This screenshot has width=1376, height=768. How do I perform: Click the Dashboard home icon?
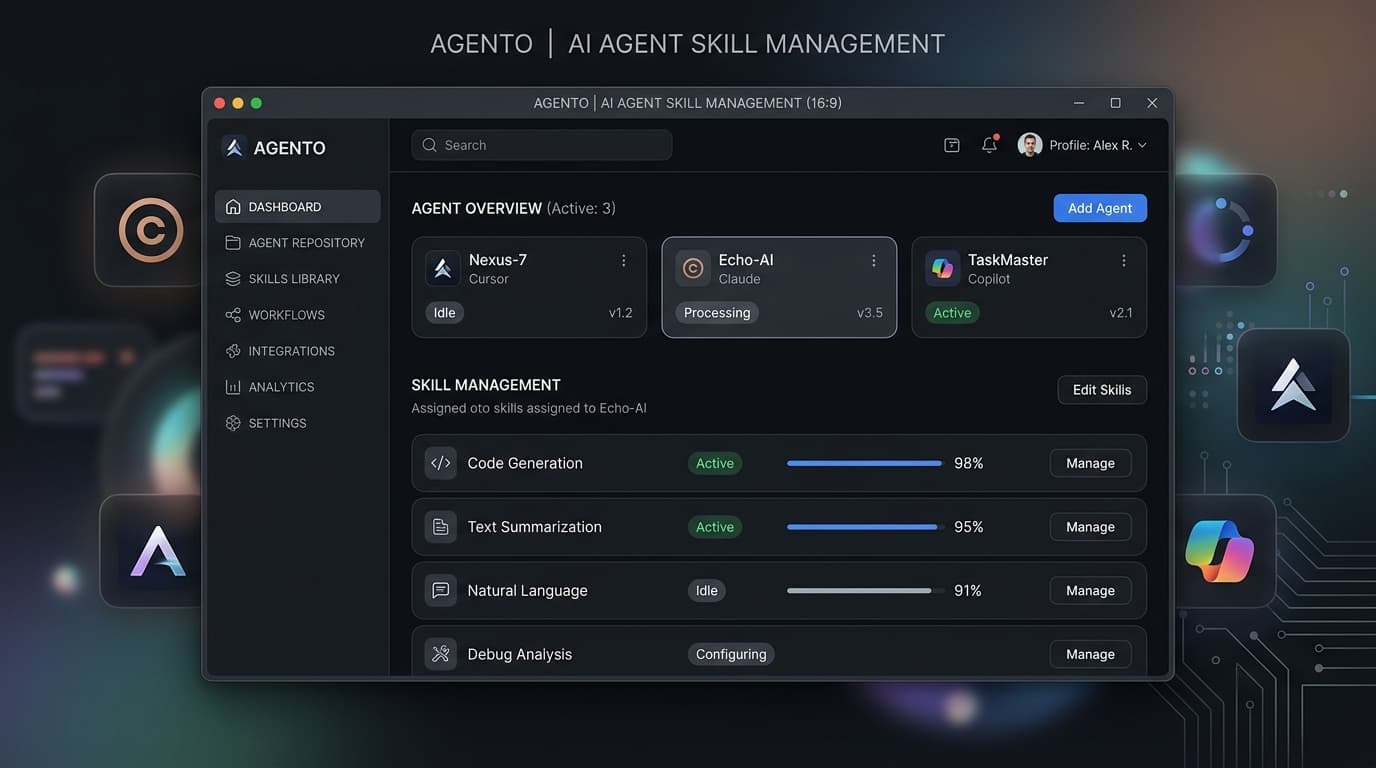click(233, 207)
